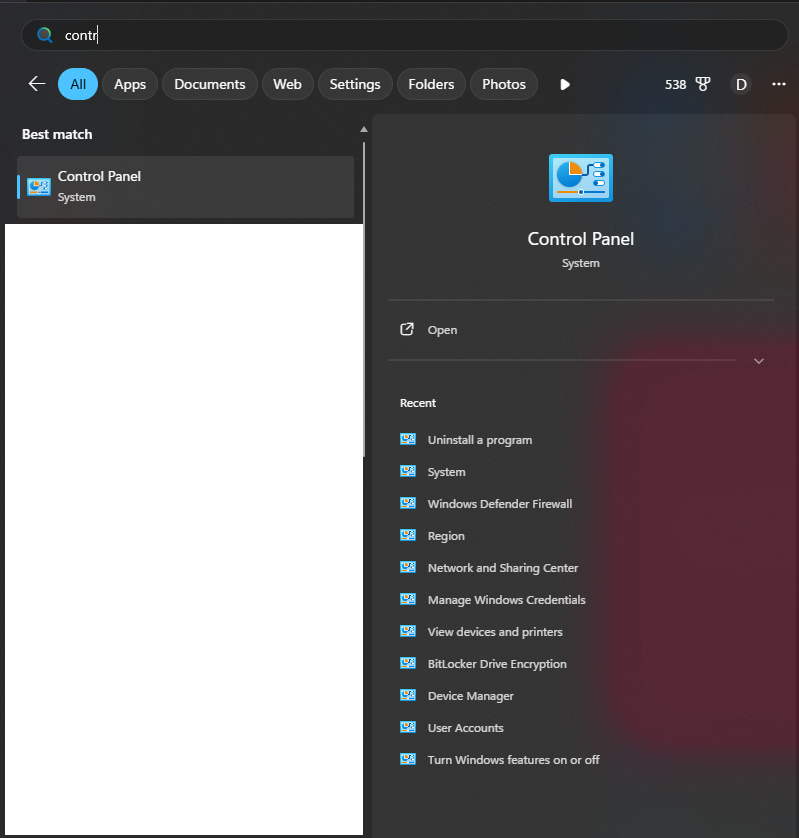
Task: Open Control Panel using Open button
Action: point(442,330)
